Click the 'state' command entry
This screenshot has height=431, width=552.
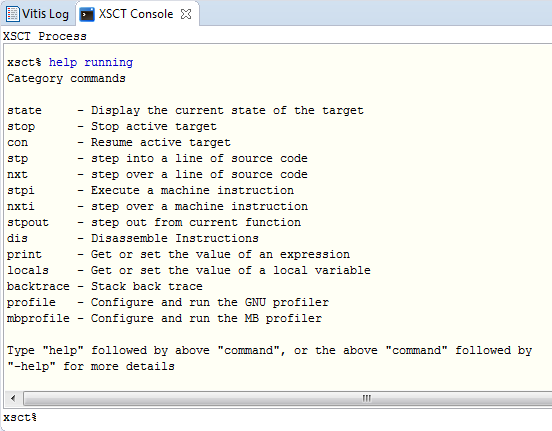tap(185, 111)
